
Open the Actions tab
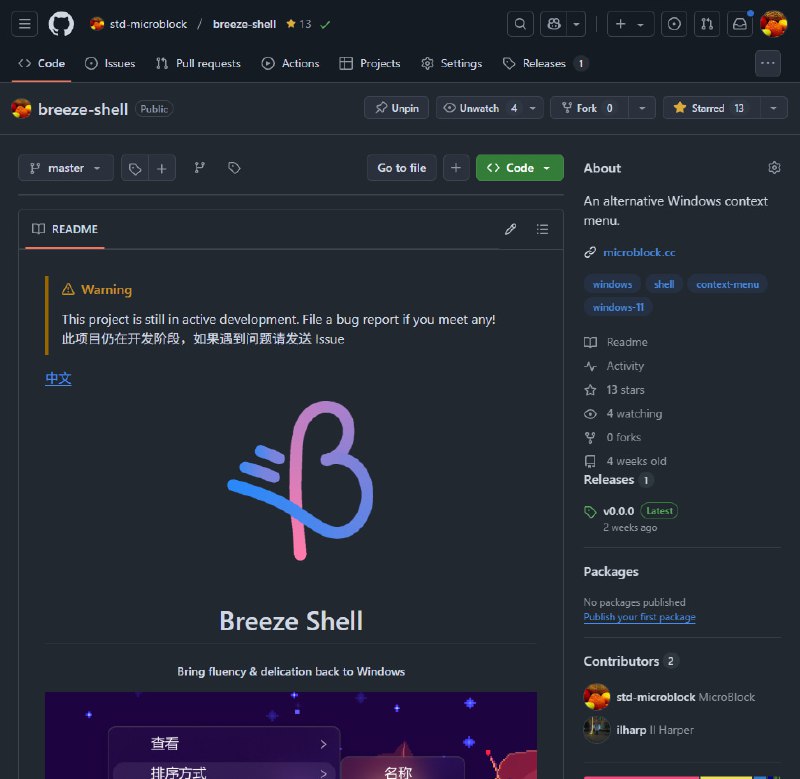[x=290, y=63]
